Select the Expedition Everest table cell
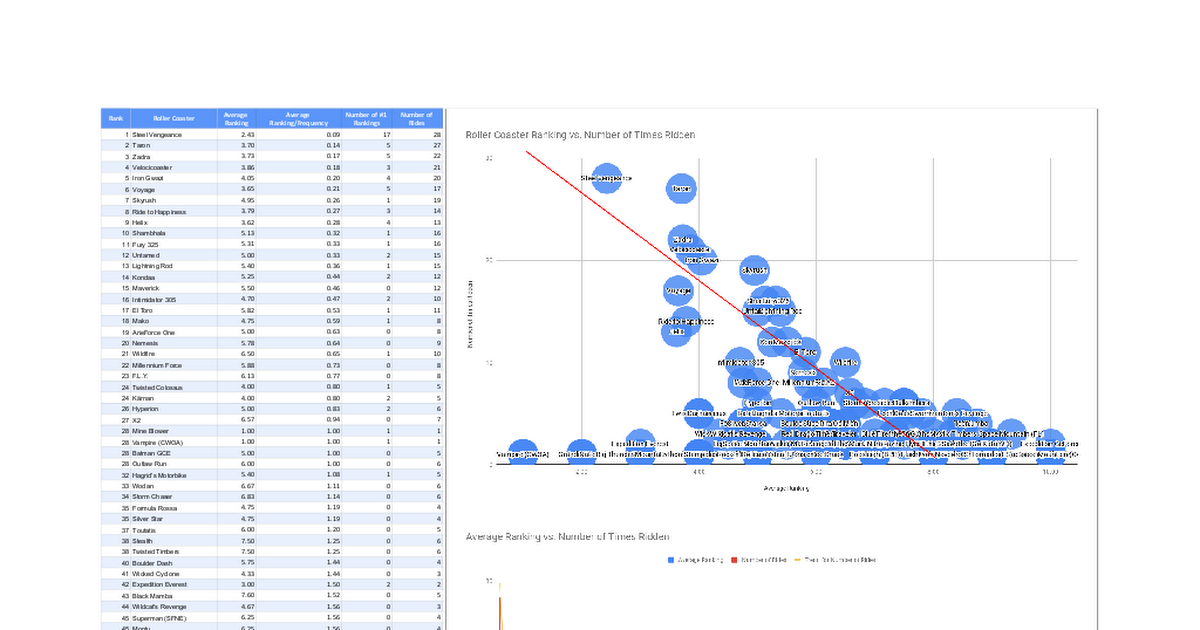Image resolution: width=1200 pixels, height=630 pixels. [172, 585]
